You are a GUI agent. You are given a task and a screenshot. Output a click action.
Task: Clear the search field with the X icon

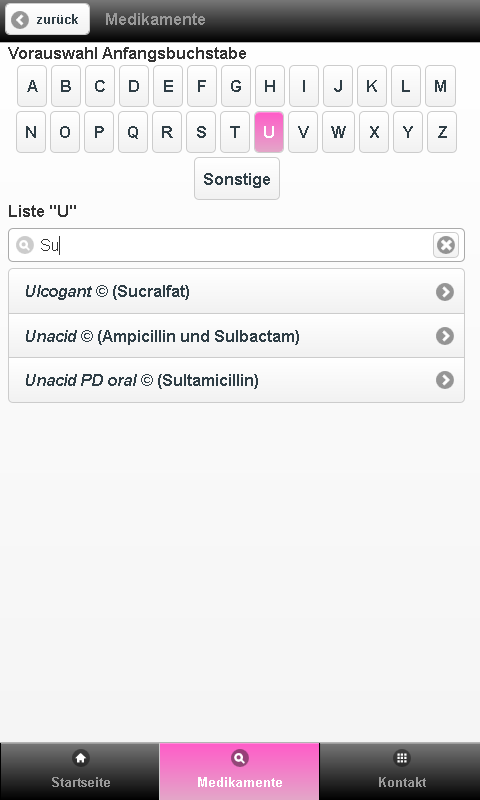tap(446, 245)
